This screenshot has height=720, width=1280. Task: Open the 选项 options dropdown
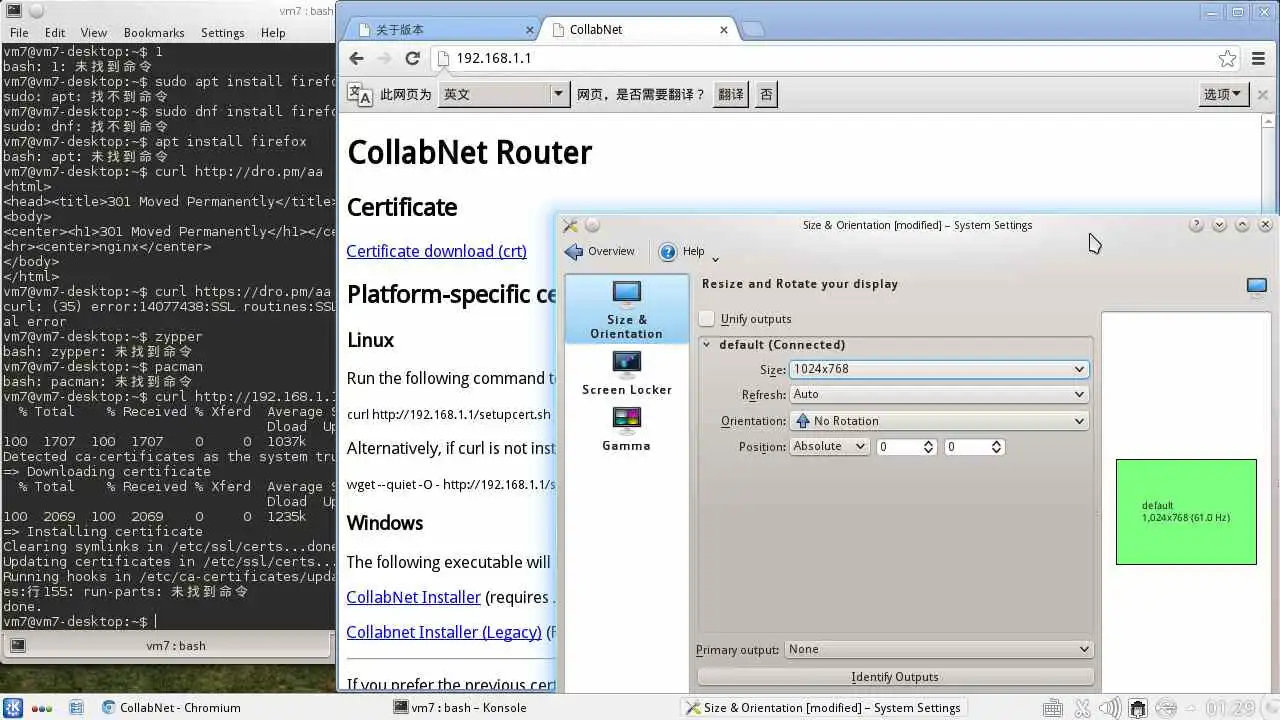point(1222,94)
